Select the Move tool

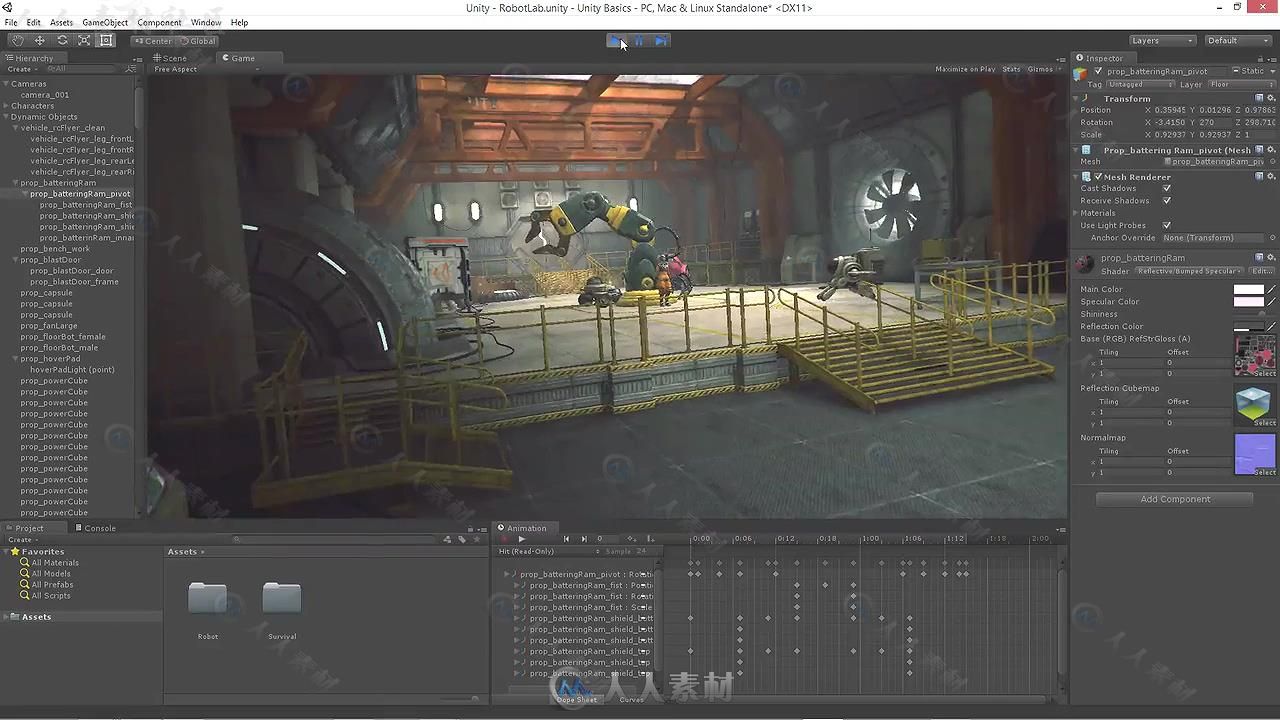click(40, 41)
